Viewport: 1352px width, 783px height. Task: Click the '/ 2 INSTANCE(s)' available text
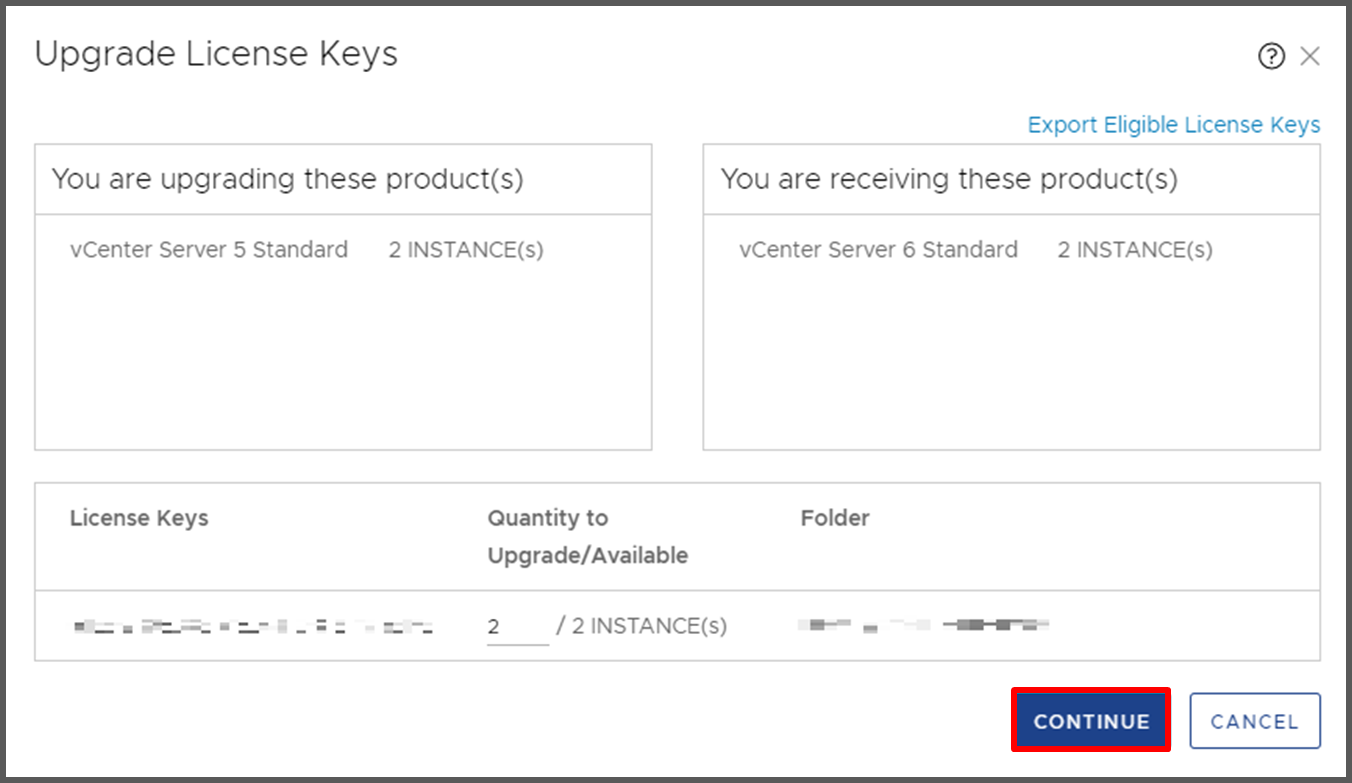tap(641, 627)
